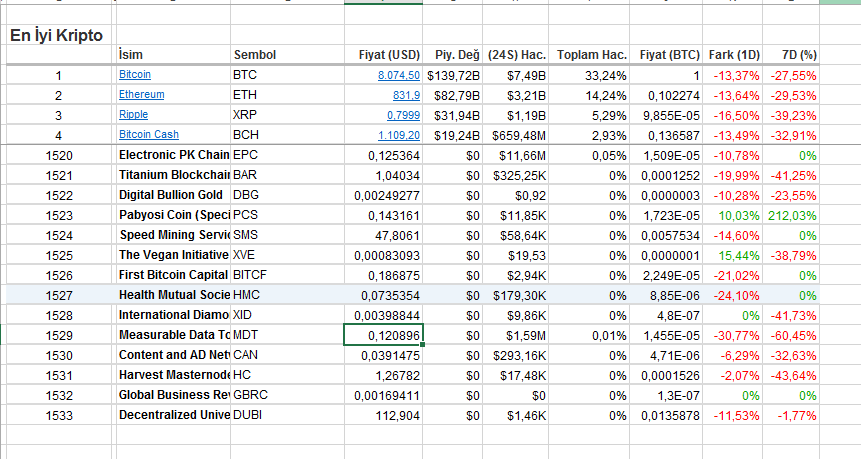This screenshot has height=459, width=861.
Task: Select the GBRC symbol cell
Action: coord(287,395)
